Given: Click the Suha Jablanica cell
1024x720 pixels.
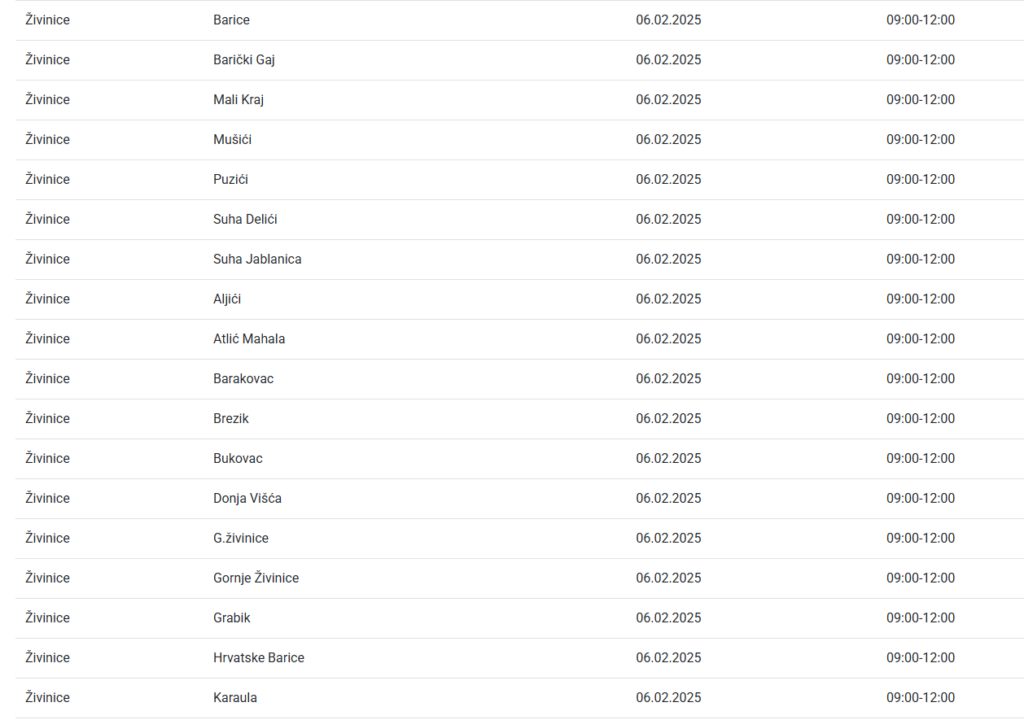Looking at the screenshot, I should coord(257,259).
